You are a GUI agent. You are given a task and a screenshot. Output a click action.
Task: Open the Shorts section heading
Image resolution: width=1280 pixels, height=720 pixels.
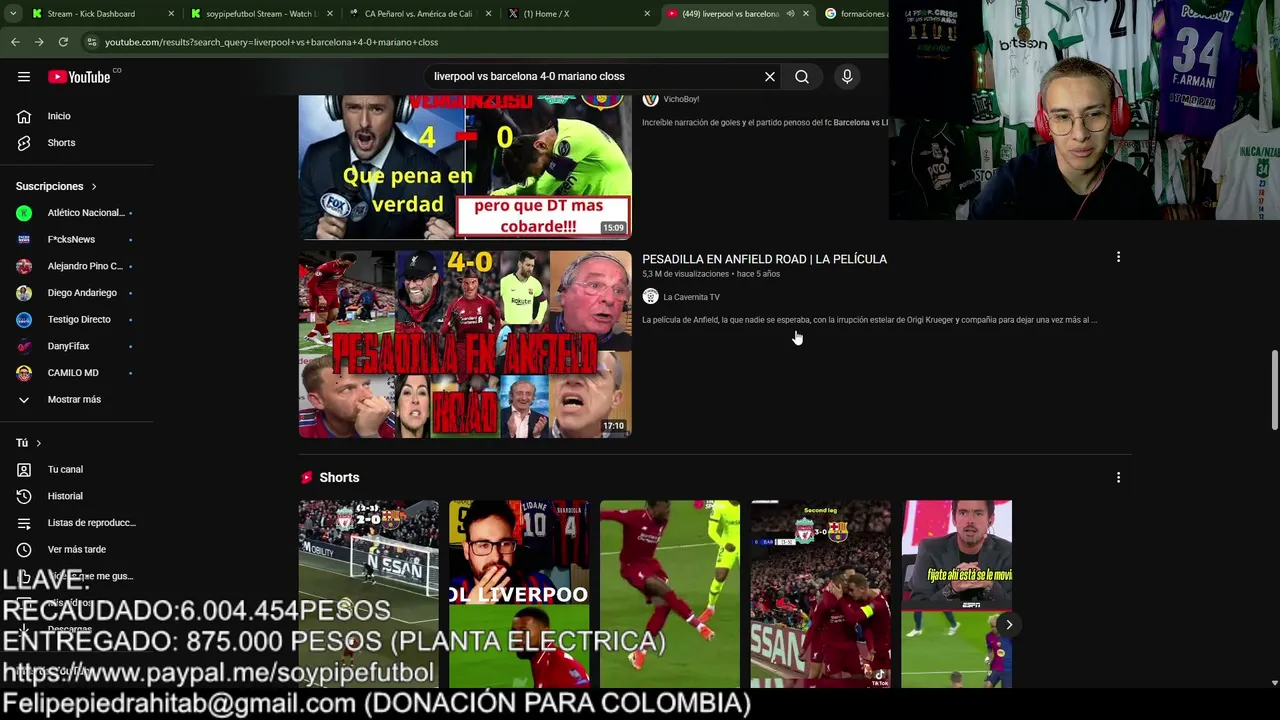339,478
